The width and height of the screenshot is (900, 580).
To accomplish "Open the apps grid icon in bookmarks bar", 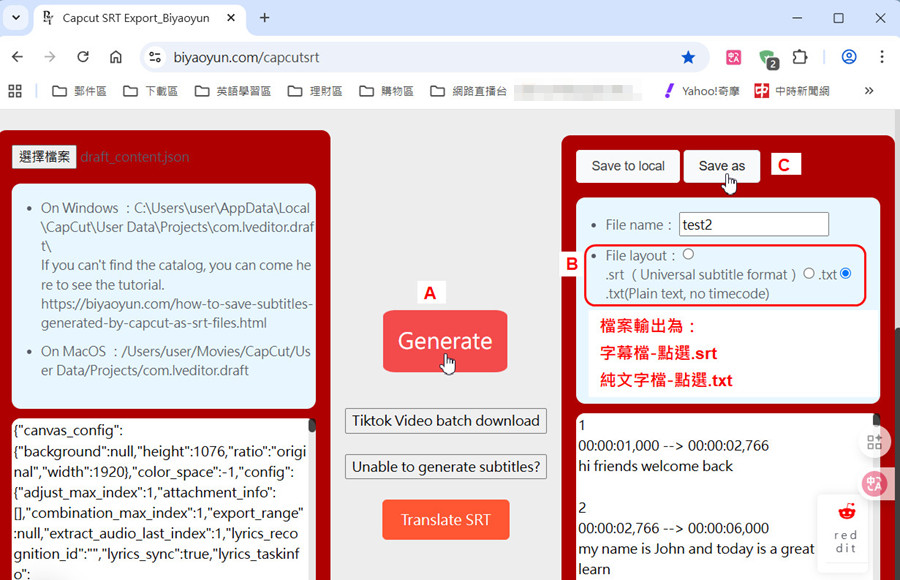I will pos(15,91).
